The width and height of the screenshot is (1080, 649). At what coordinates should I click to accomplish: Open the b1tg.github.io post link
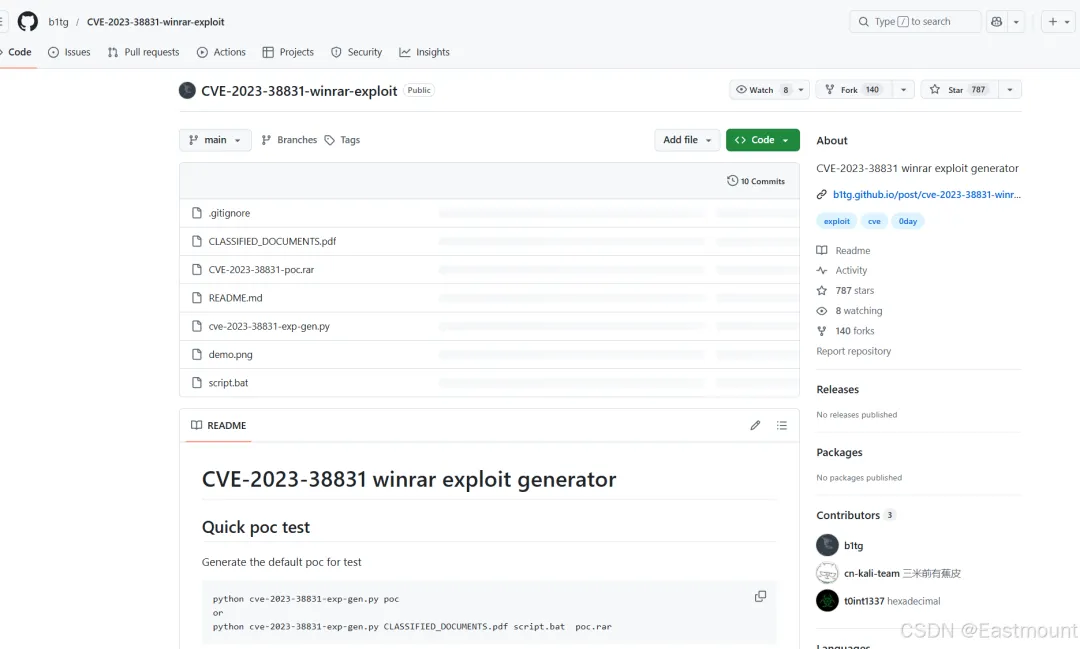pos(926,194)
